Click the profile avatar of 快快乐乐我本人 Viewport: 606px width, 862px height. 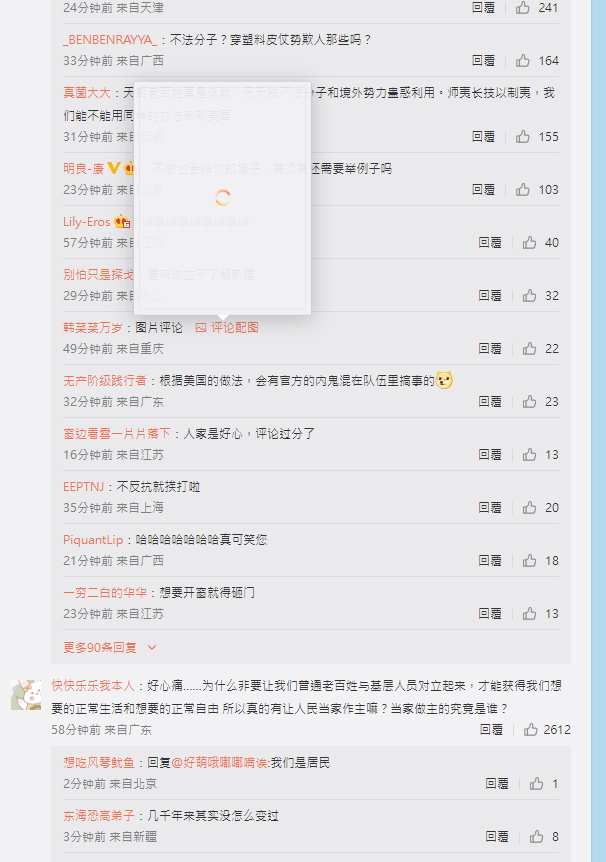pyautogui.click(x=26, y=695)
